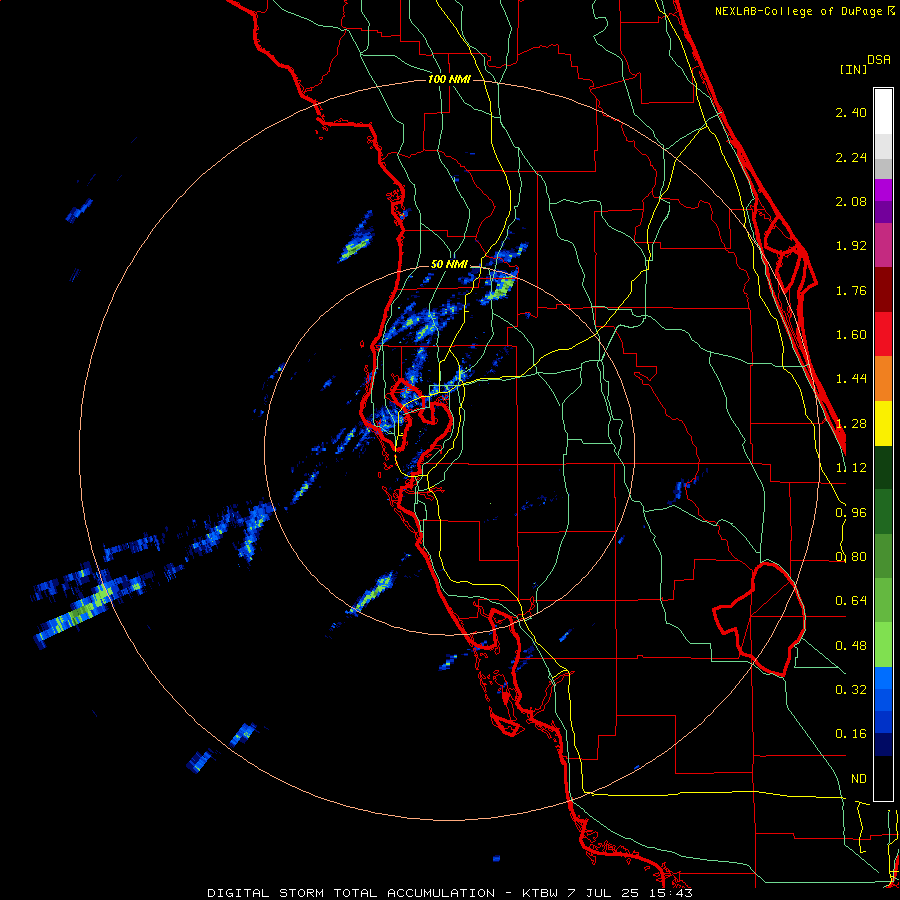Click the 1.92 scale value
Image resolution: width=900 pixels, height=900 pixels.
pos(851,246)
